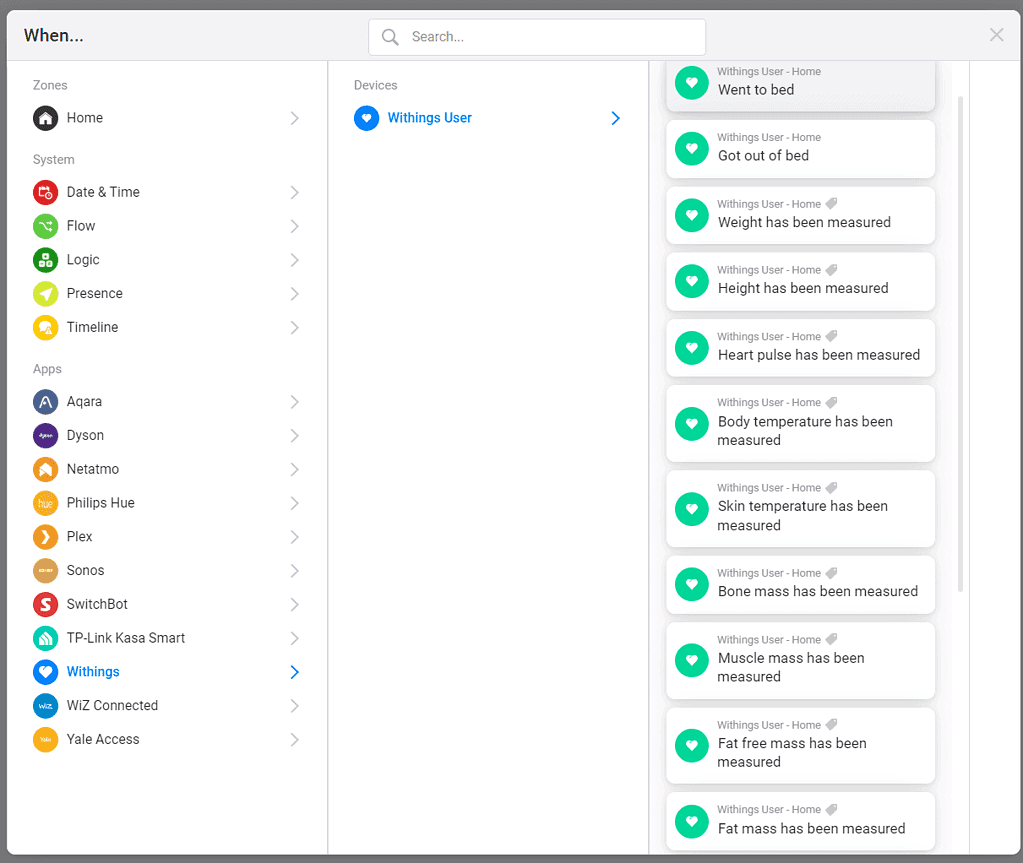This screenshot has width=1023, height=863.
Task: Choose the 'Went to bed' trigger card
Action: pyautogui.click(x=800, y=84)
